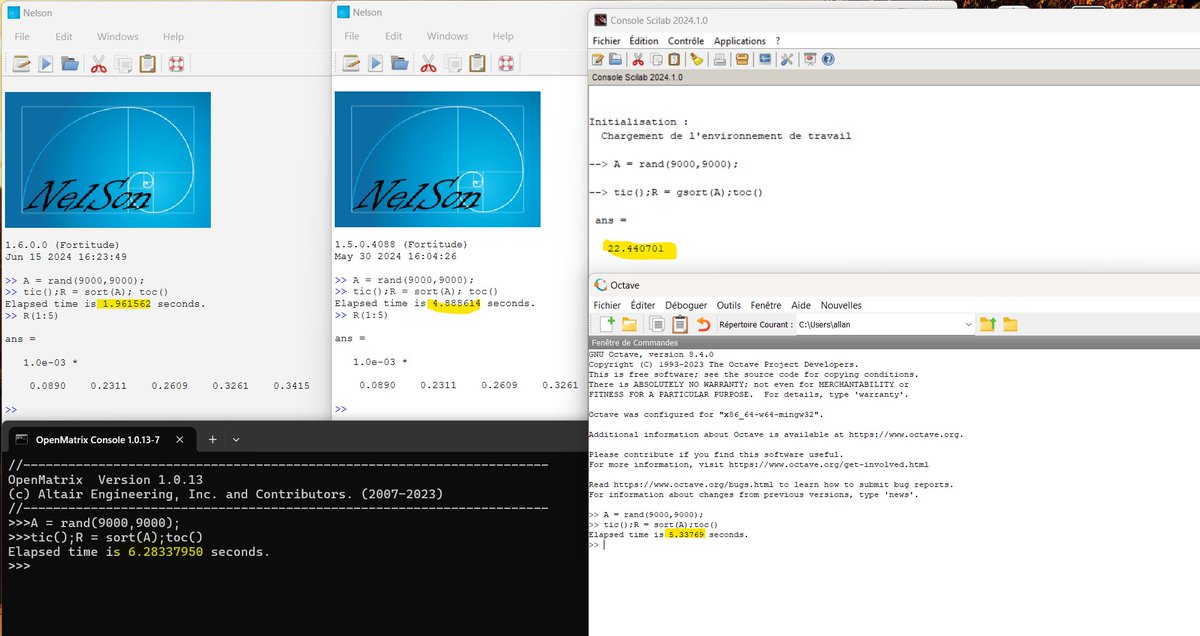1200x636 pixels.
Task: Open Windows menu in Nelson 1.5.0 window
Action: click(447, 36)
